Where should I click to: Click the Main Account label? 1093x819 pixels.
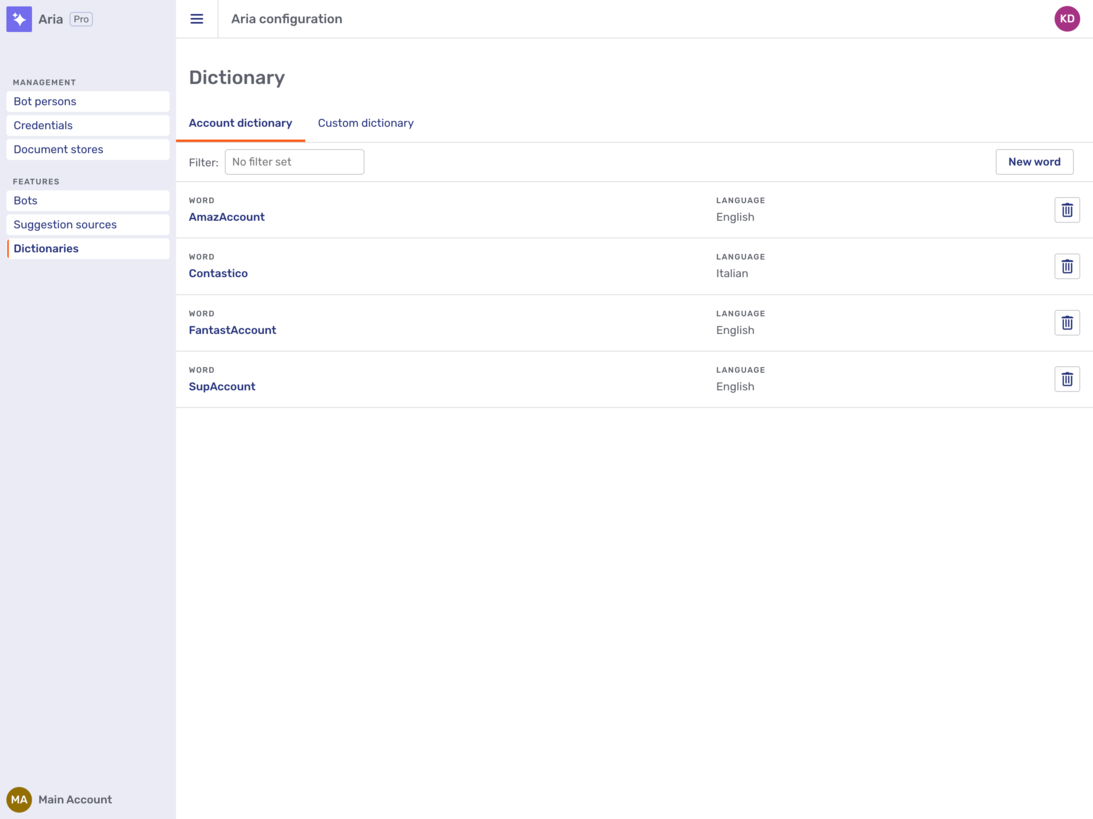[75, 799]
